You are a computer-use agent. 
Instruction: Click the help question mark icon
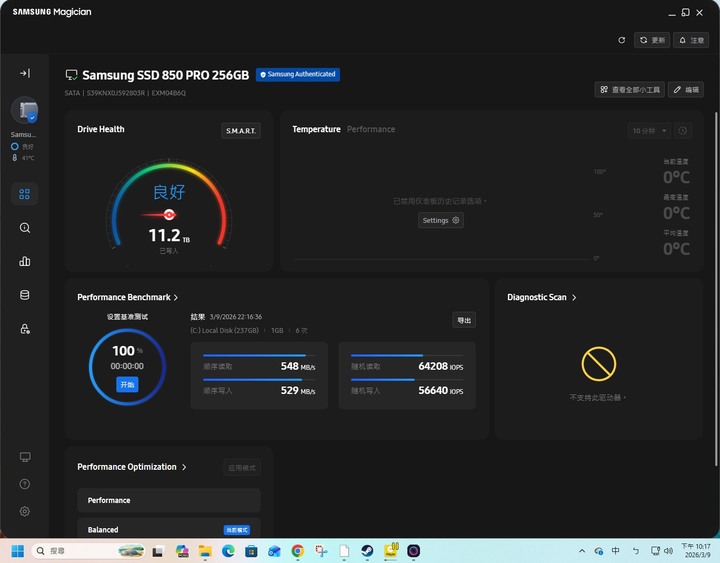point(25,484)
